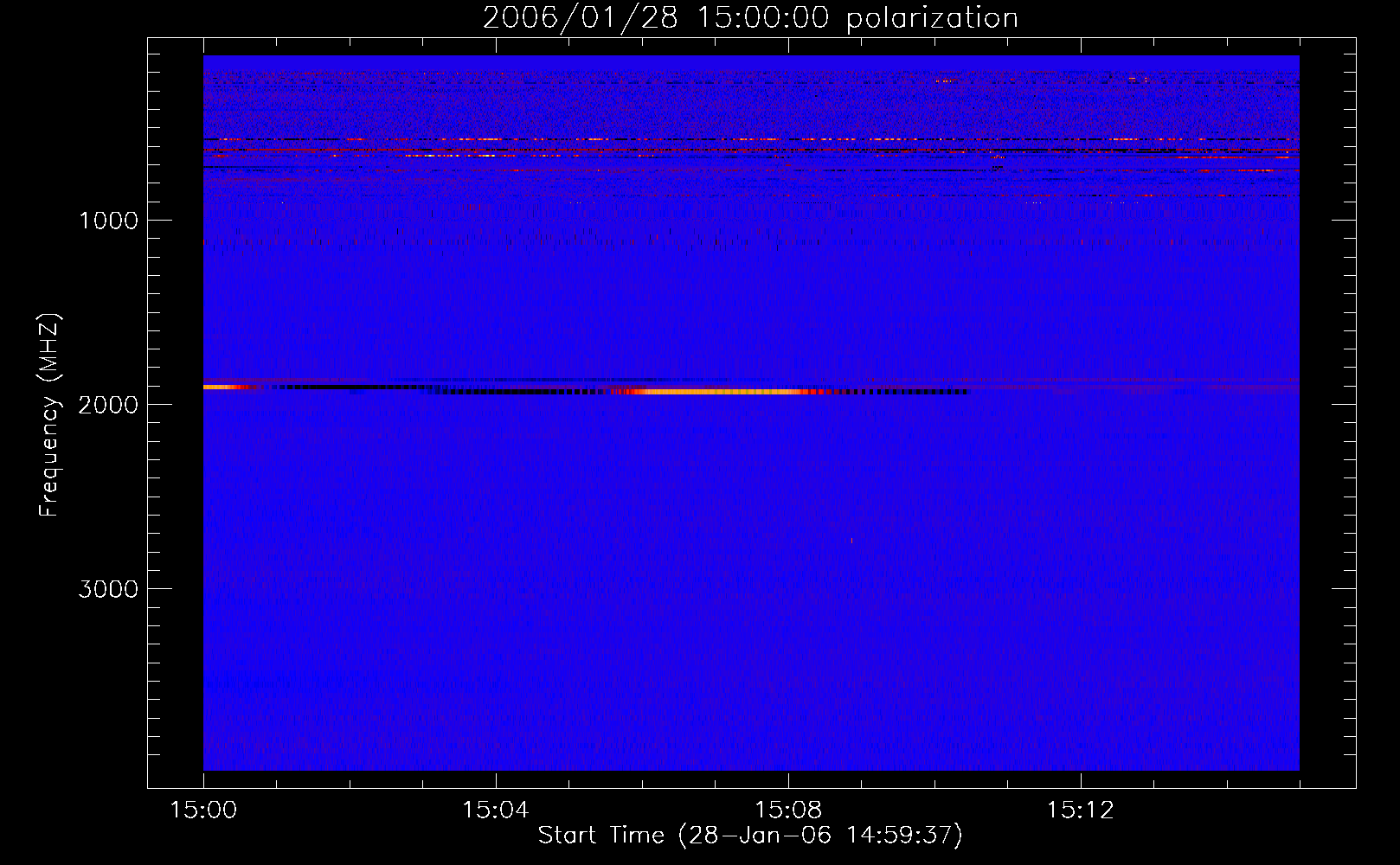This screenshot has height=865, width=1400.
Task: Click the 15:00 time tick label
Action: 203,811
